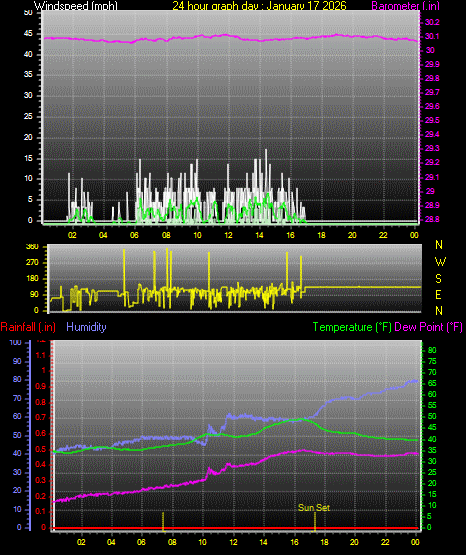Click the 55 temperature axis value
Image resolution: width=466 pixels, height=555 pixels.
(x=432, y=405)
